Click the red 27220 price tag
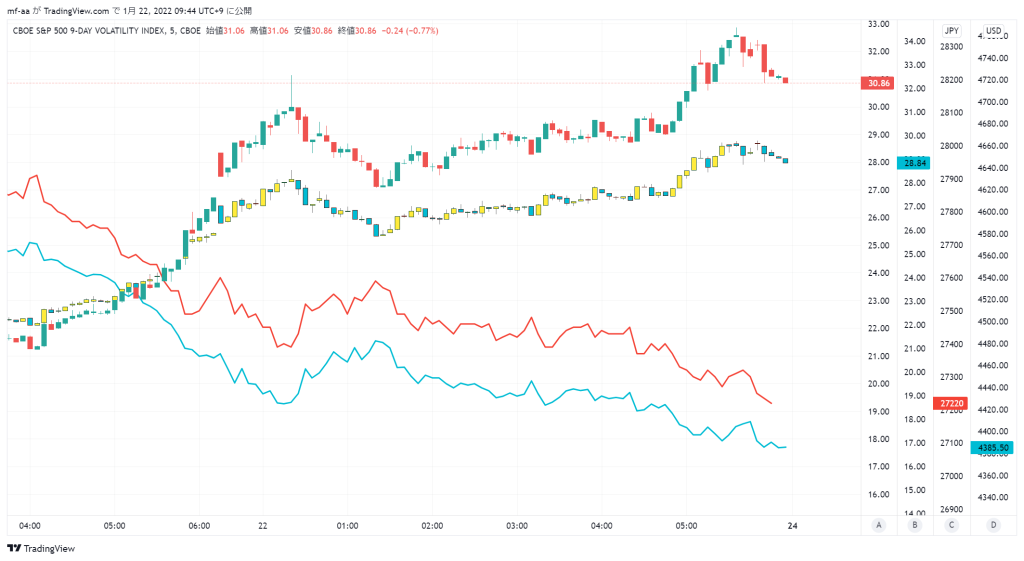The width and height of the screenshot is (1024, 561). tap(951, 404)
